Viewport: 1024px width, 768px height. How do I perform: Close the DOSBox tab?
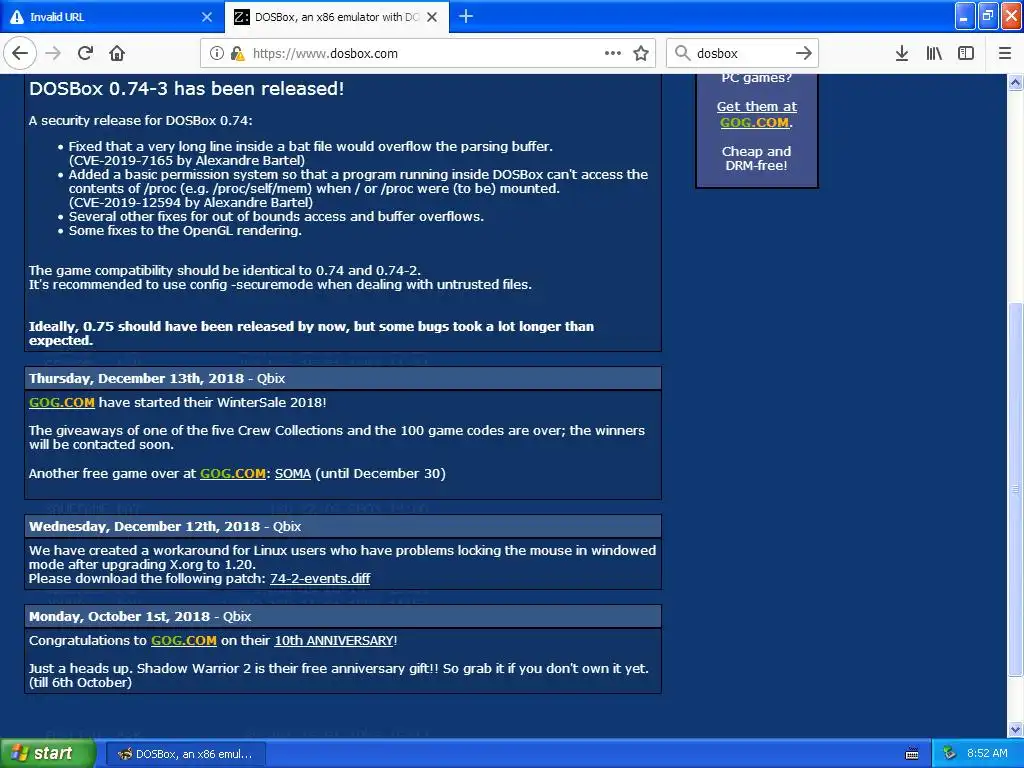[432, 17]
